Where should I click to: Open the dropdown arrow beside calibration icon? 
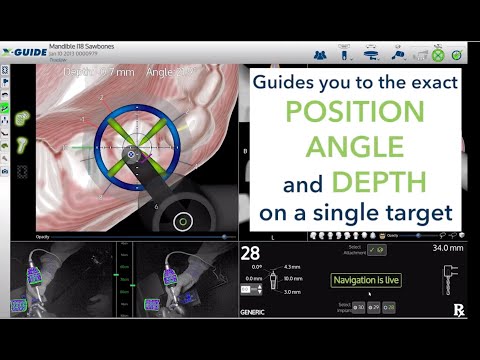click(405, 59)
